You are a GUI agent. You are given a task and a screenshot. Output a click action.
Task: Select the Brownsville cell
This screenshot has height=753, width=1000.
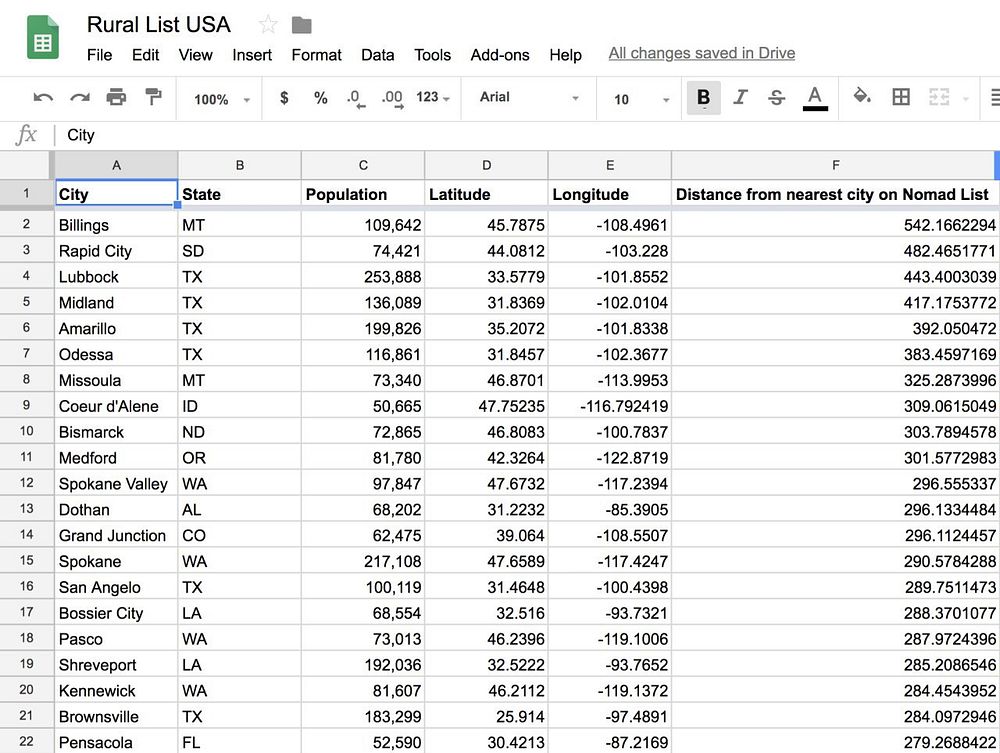[116, 717]
